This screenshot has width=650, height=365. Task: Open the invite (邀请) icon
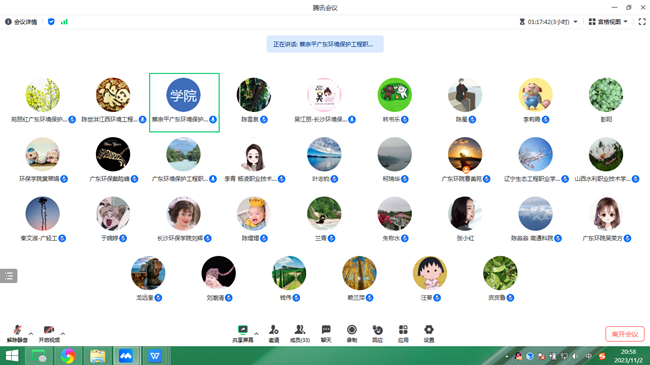click(274, 334)
